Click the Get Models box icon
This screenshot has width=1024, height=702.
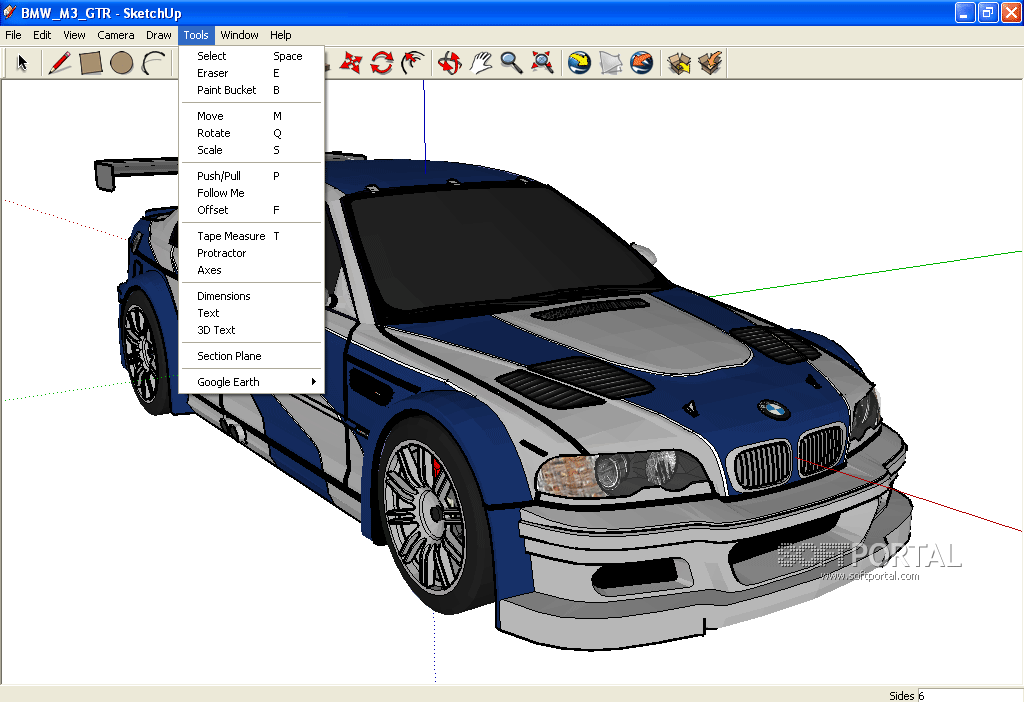click(679, 63)
